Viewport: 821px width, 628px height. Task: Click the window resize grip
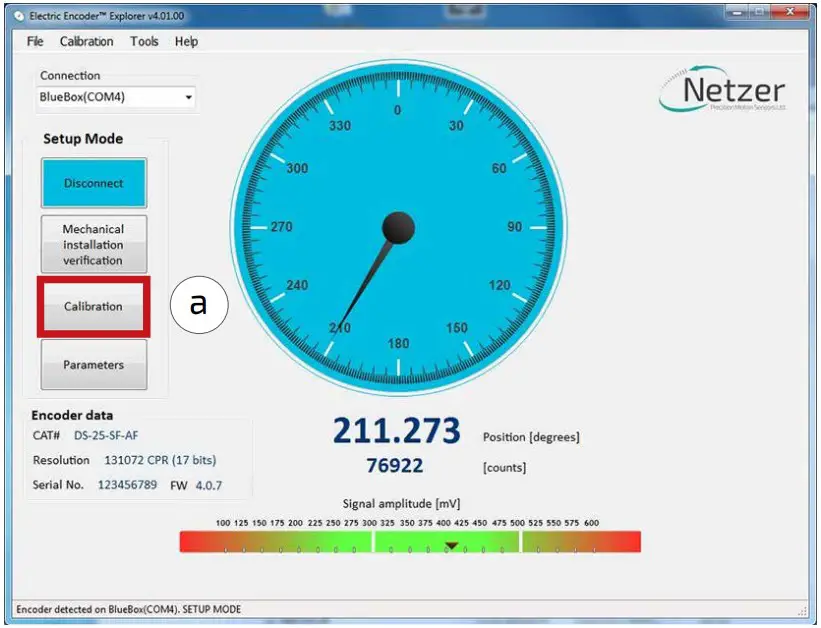(803, 611)
